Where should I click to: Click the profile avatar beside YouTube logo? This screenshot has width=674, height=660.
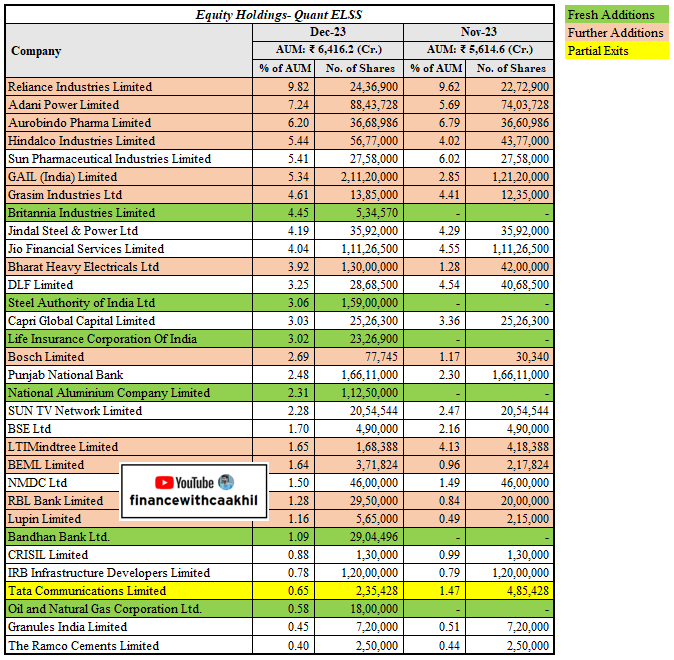(226, 482)
